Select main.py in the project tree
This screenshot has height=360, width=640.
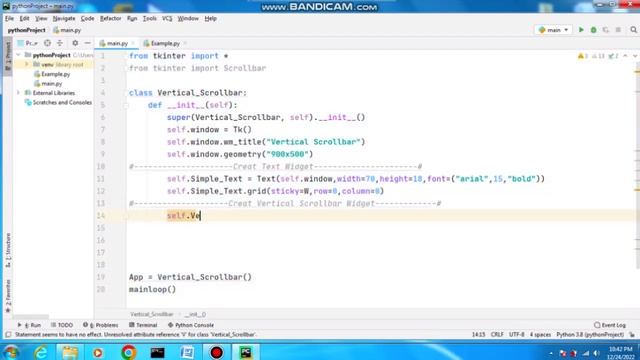coord(48,84)
